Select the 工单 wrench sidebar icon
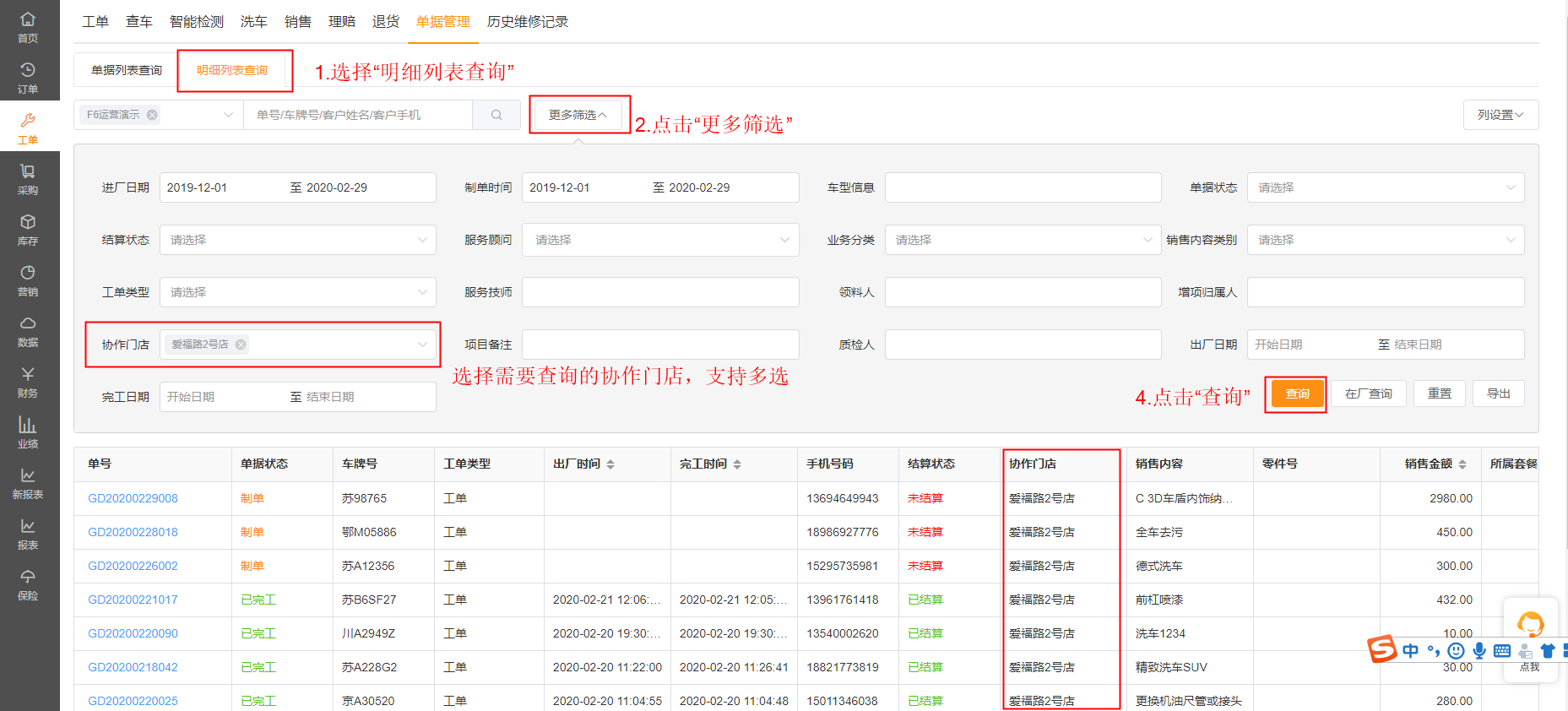 point(28,121)
